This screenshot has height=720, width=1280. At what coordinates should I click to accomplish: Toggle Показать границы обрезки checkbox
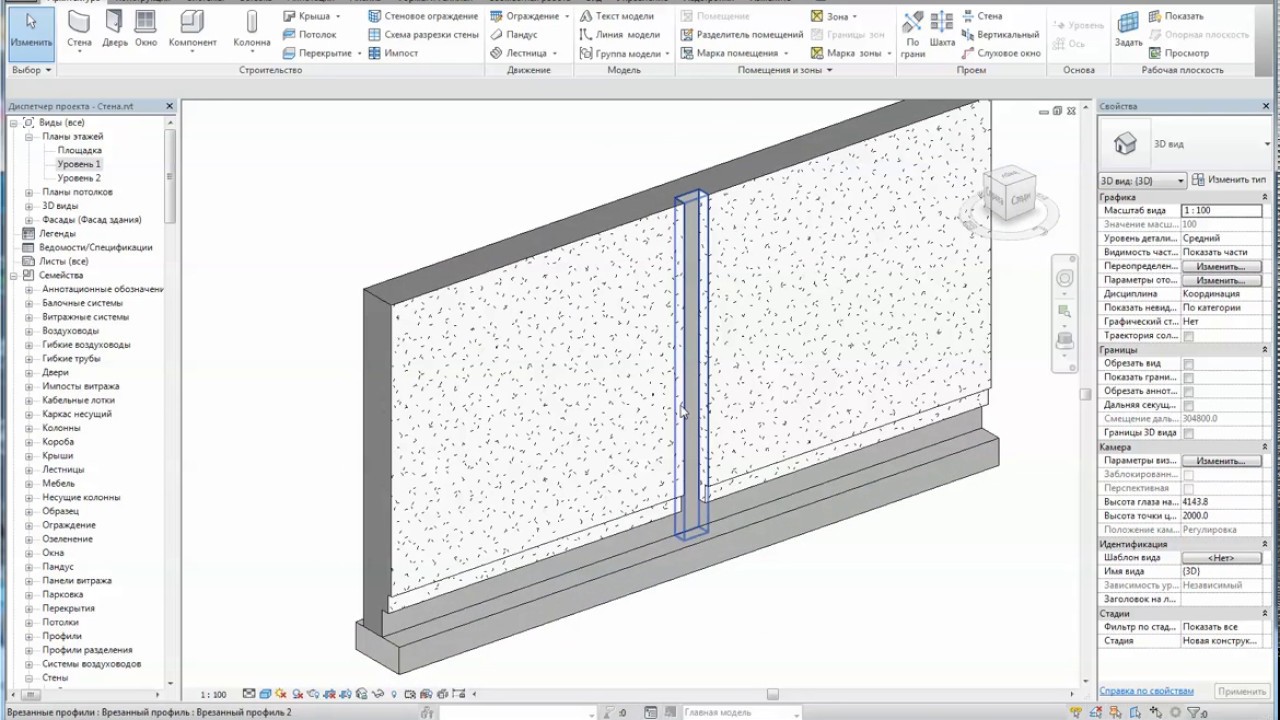(1188, 378)
